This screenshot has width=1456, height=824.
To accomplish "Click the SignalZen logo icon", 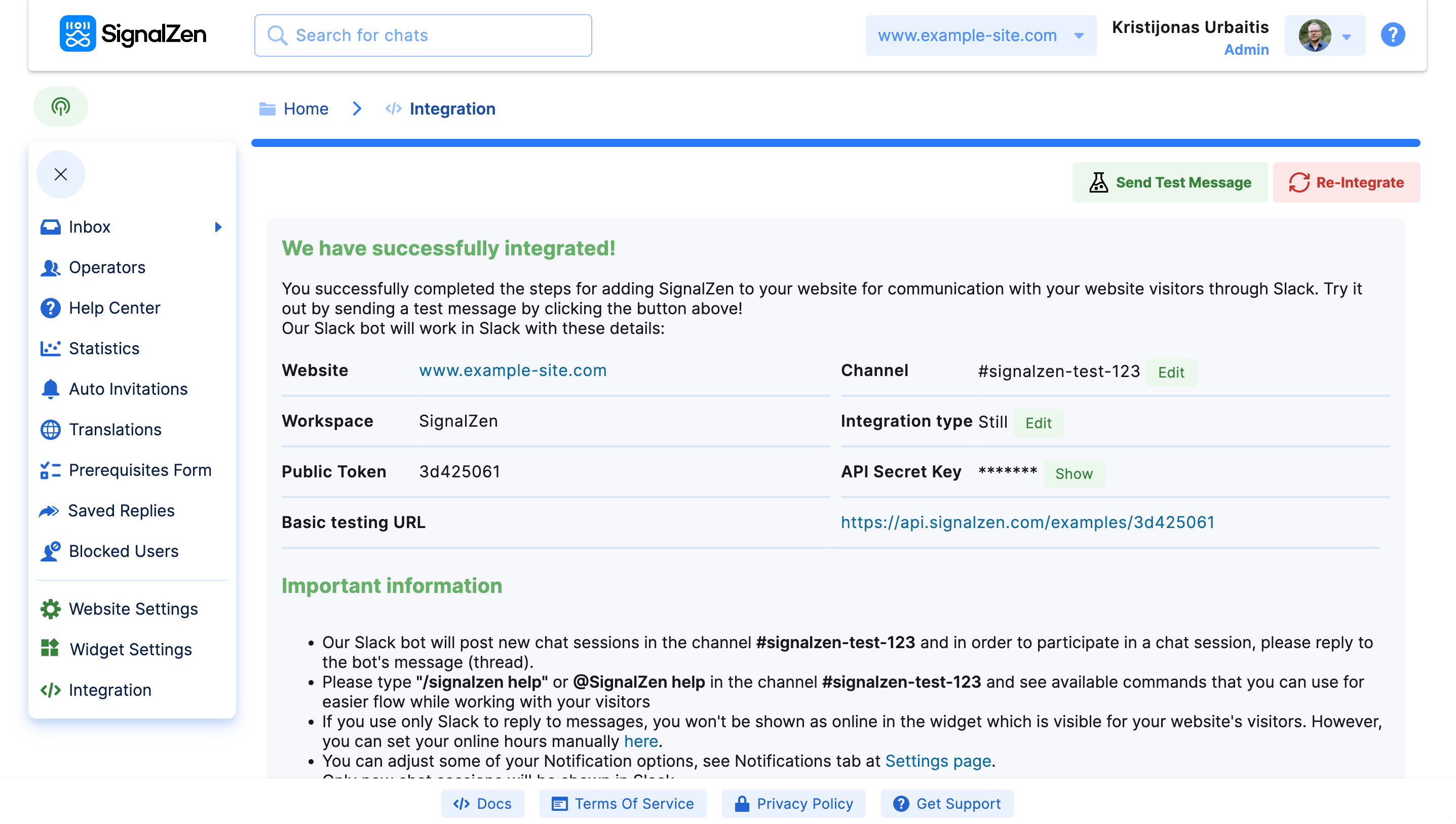I will click(78, 34).
